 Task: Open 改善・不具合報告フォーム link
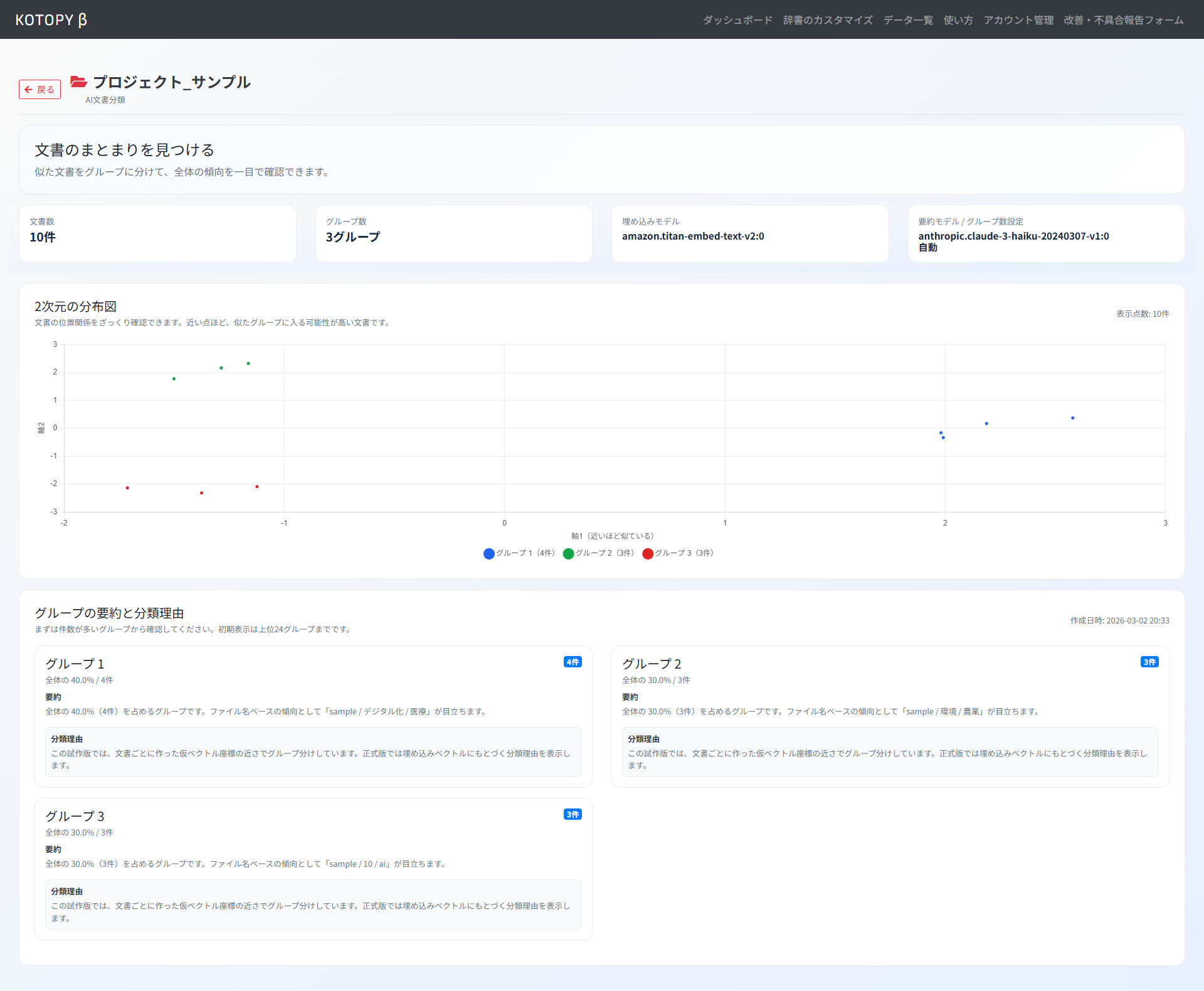(1124, 20)
